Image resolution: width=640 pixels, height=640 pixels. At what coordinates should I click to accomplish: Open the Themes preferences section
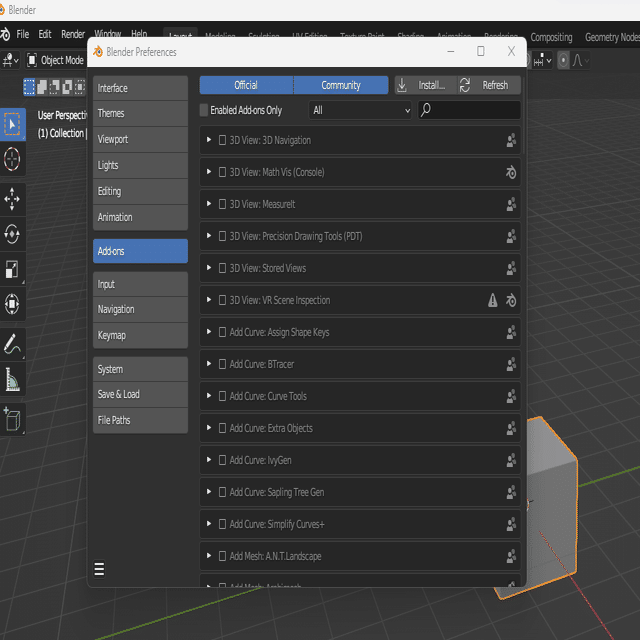[x=140, y=113]
